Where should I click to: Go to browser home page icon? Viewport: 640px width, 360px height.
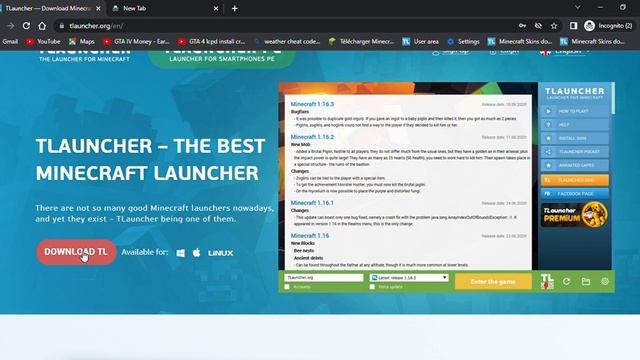coord(42,26)
